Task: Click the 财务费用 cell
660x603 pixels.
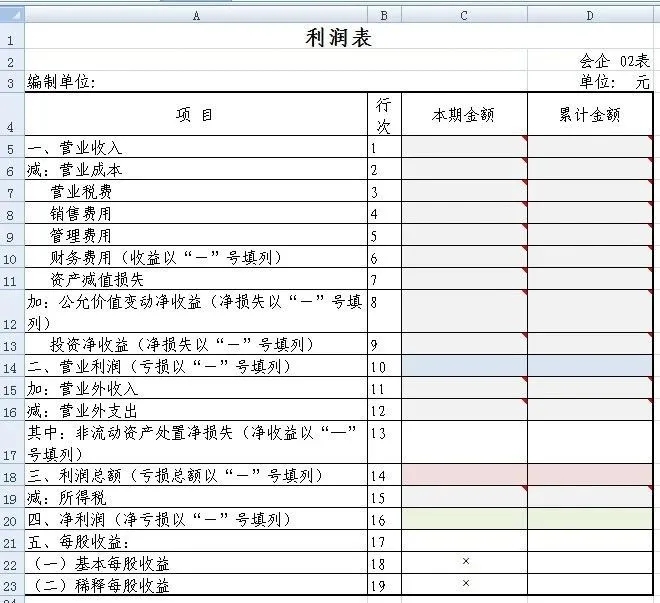Action: pos(196,257)
